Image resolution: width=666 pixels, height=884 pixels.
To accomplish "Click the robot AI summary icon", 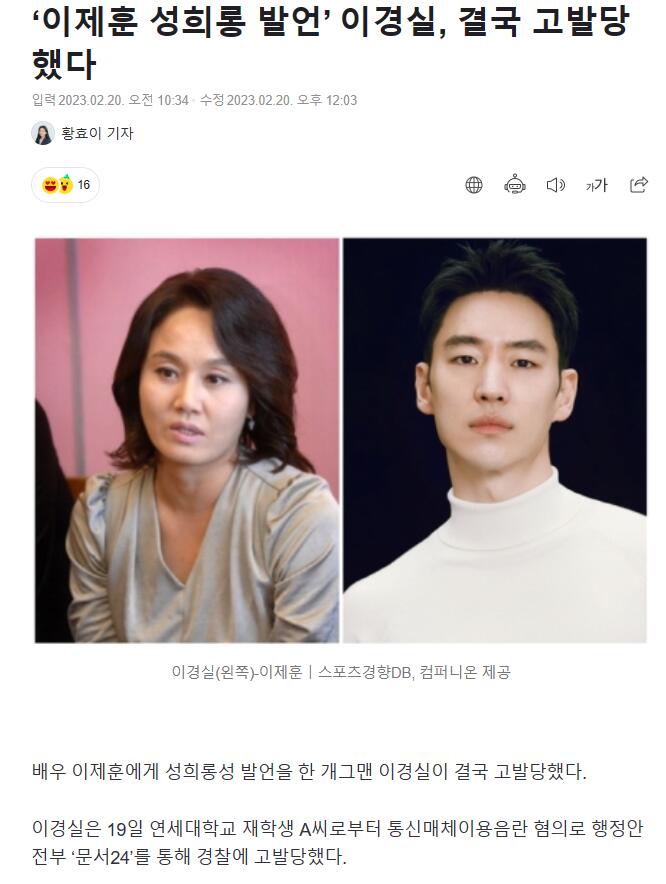I will coord(514,184).
